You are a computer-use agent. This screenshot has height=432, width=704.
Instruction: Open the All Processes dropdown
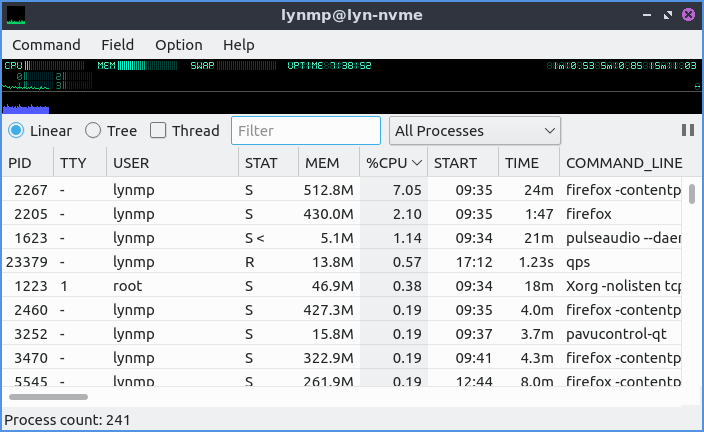[475, 131]
